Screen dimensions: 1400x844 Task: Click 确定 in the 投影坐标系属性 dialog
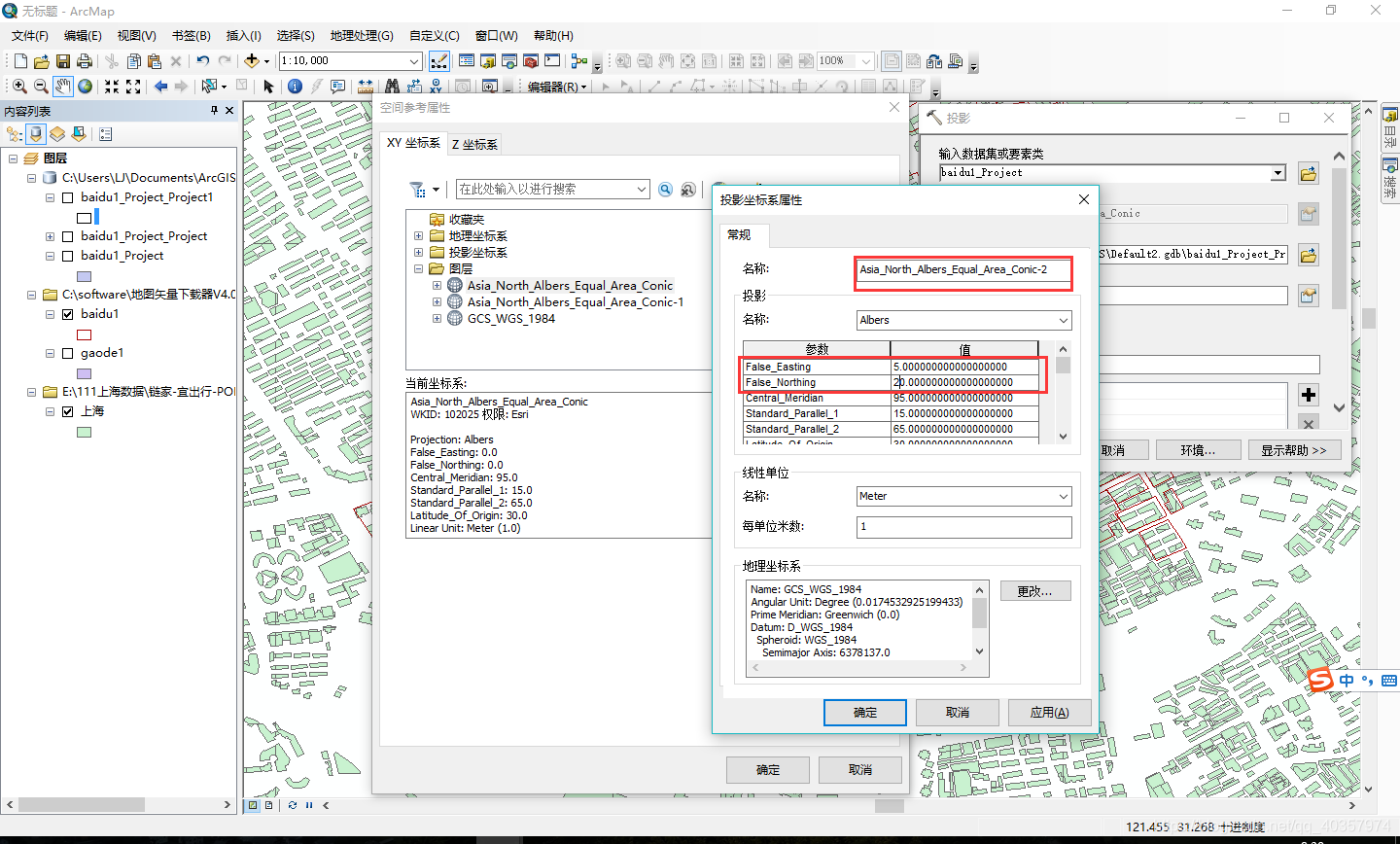[x=865, y=713]
